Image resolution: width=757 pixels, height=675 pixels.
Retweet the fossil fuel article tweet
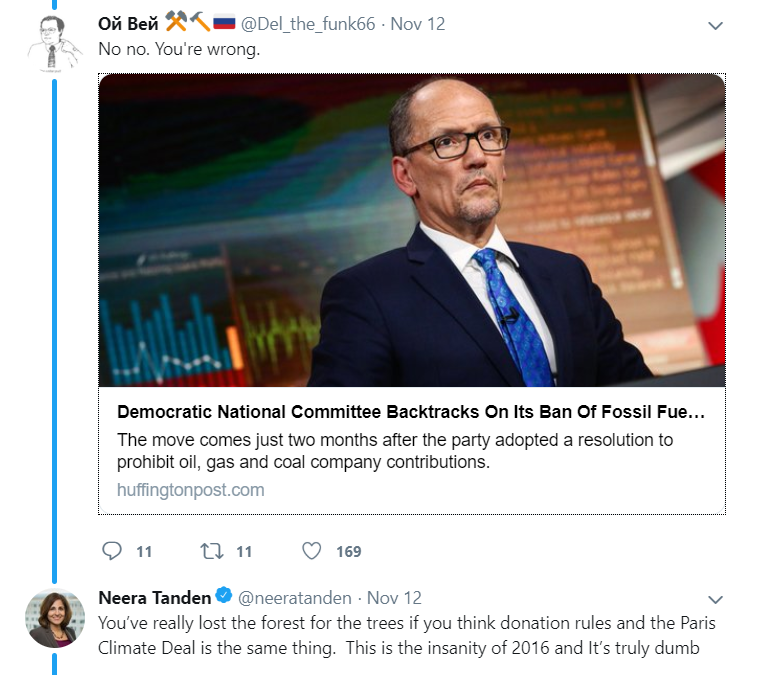point(211,551)
